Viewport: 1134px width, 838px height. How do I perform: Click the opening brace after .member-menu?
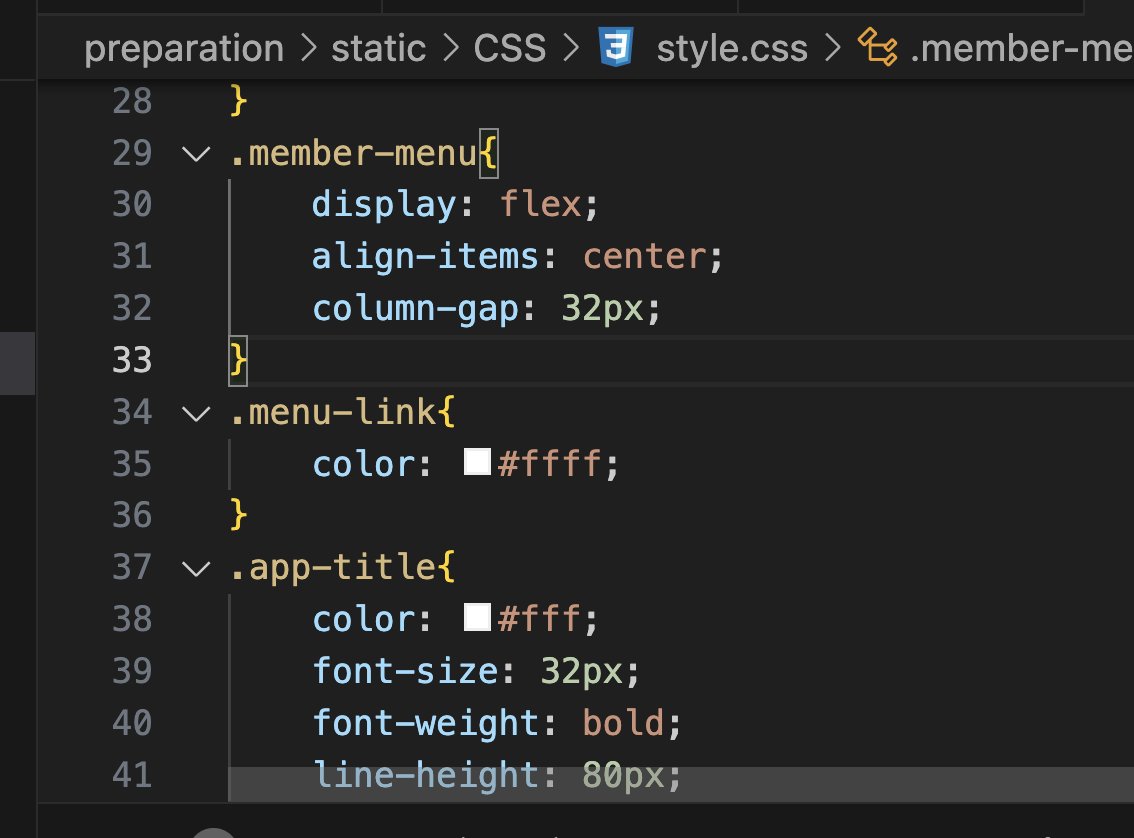[x=489, y=153]
